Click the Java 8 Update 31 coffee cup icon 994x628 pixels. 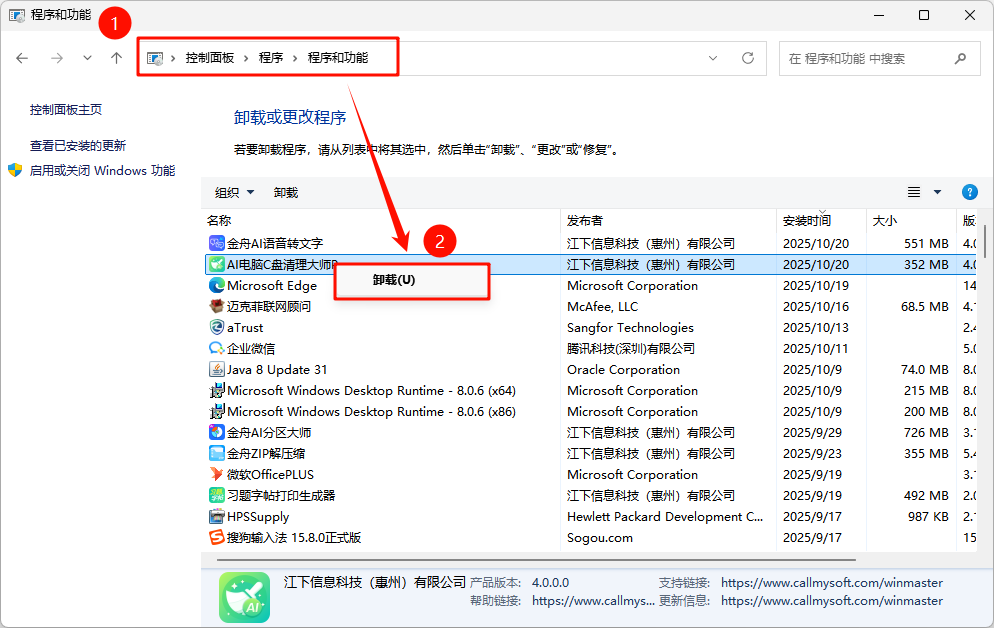click(216, 369)
